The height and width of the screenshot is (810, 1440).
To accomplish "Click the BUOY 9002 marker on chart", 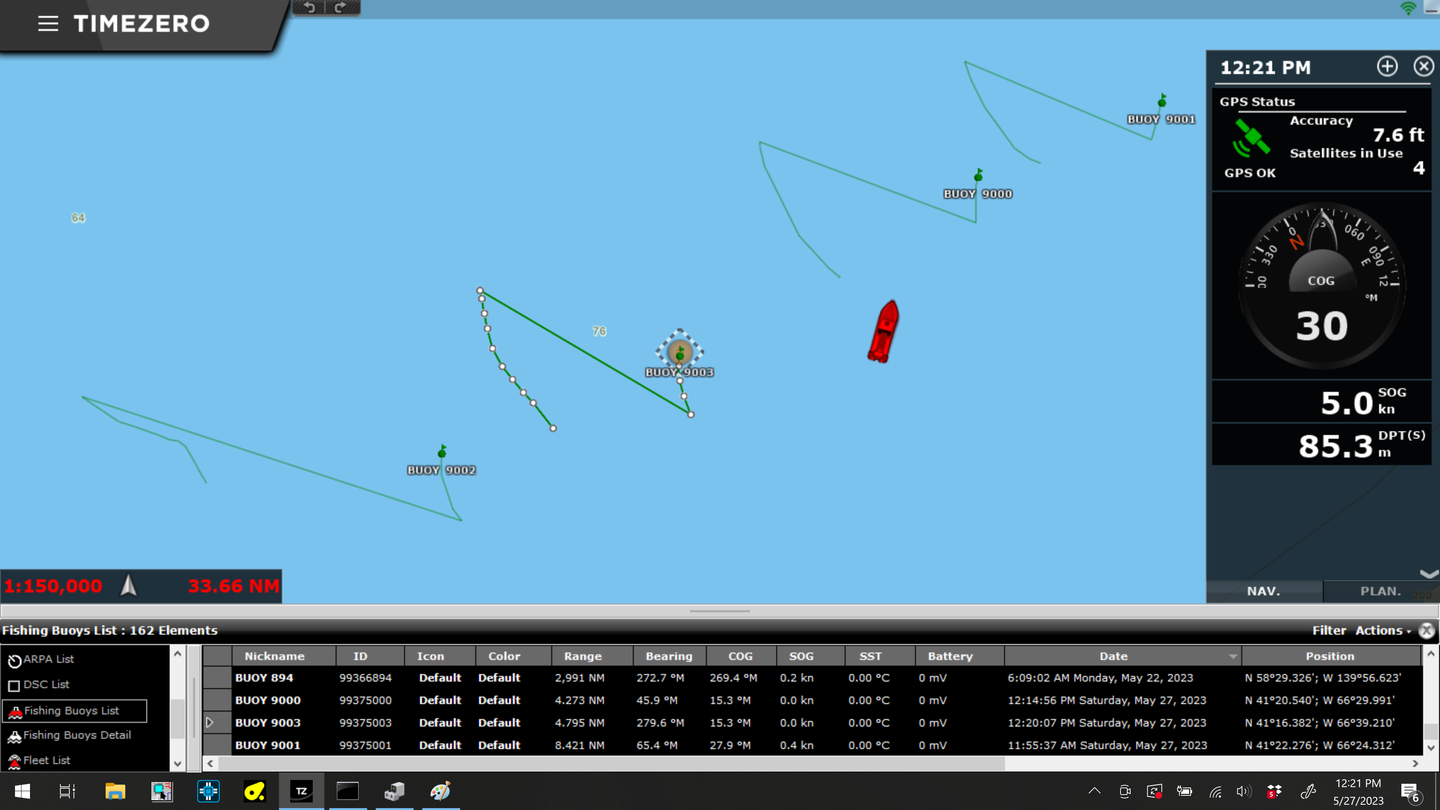I will 442,453.
